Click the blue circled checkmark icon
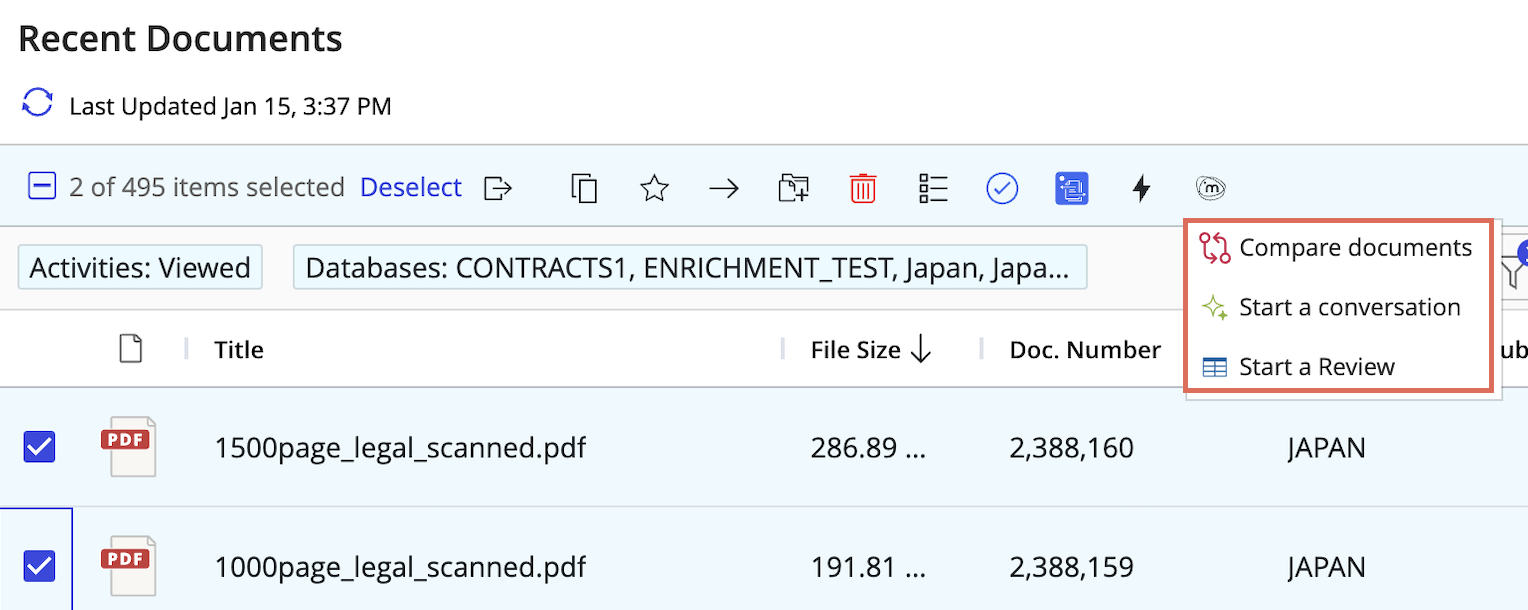1528x610 pixels. (1002, 188)
